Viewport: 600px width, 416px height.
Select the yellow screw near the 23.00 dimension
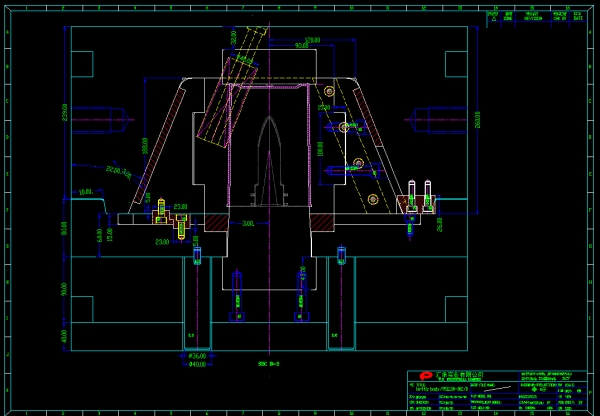(x=161, y=210)
